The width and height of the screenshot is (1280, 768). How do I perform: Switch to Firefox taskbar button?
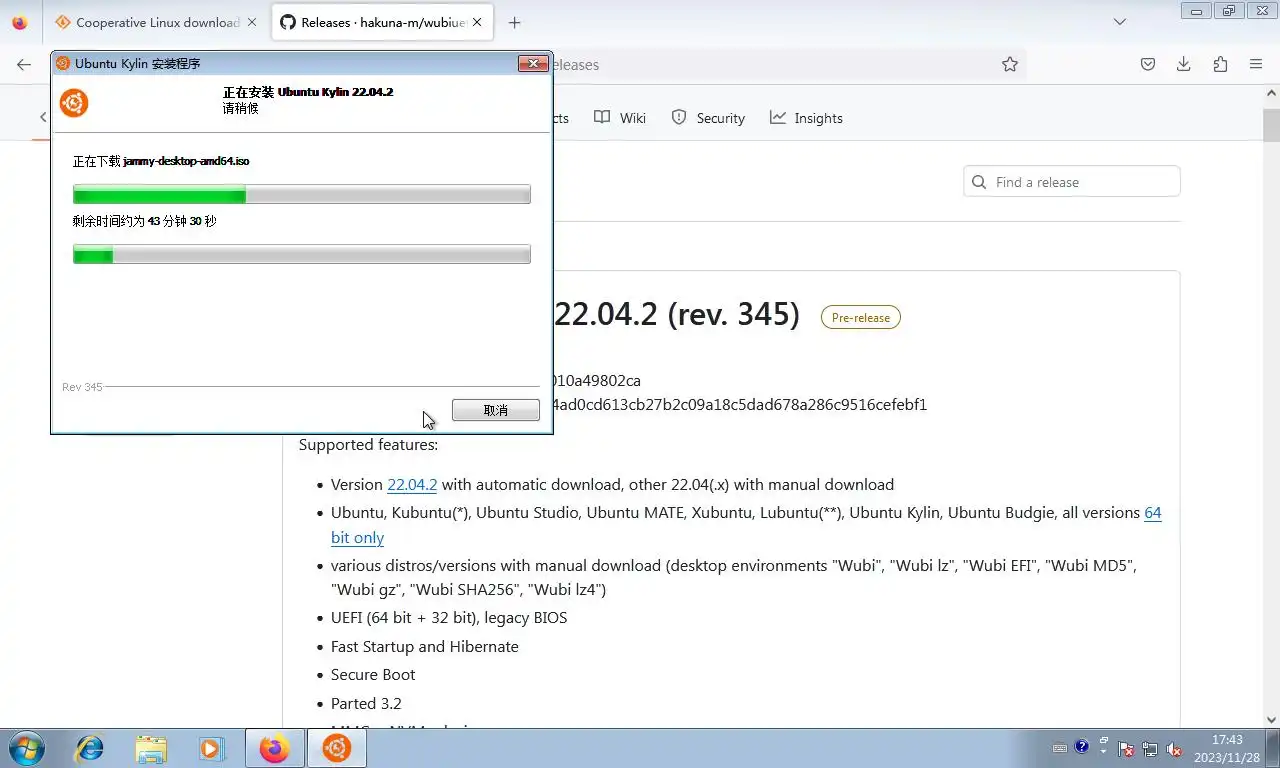pos(274,748)
